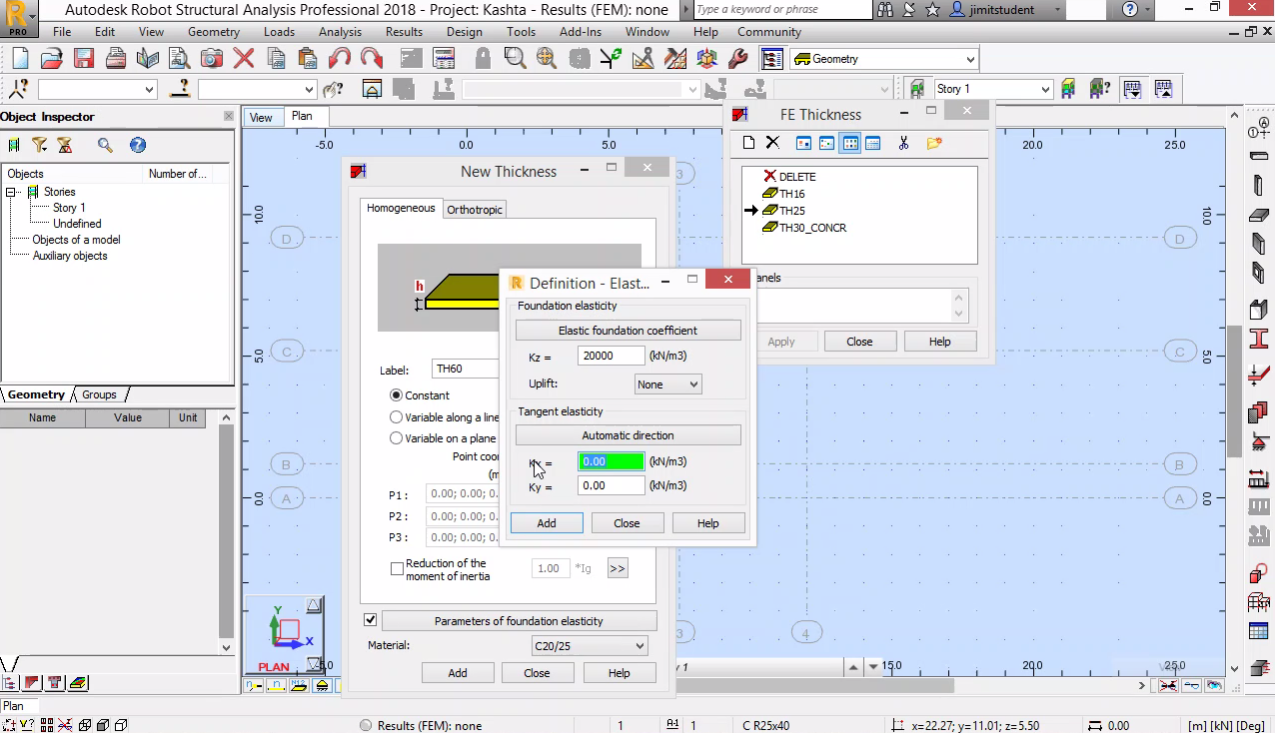Open the bar selection dropdown in second toolbar
The image size is (1275, 733).
[257, 89]
